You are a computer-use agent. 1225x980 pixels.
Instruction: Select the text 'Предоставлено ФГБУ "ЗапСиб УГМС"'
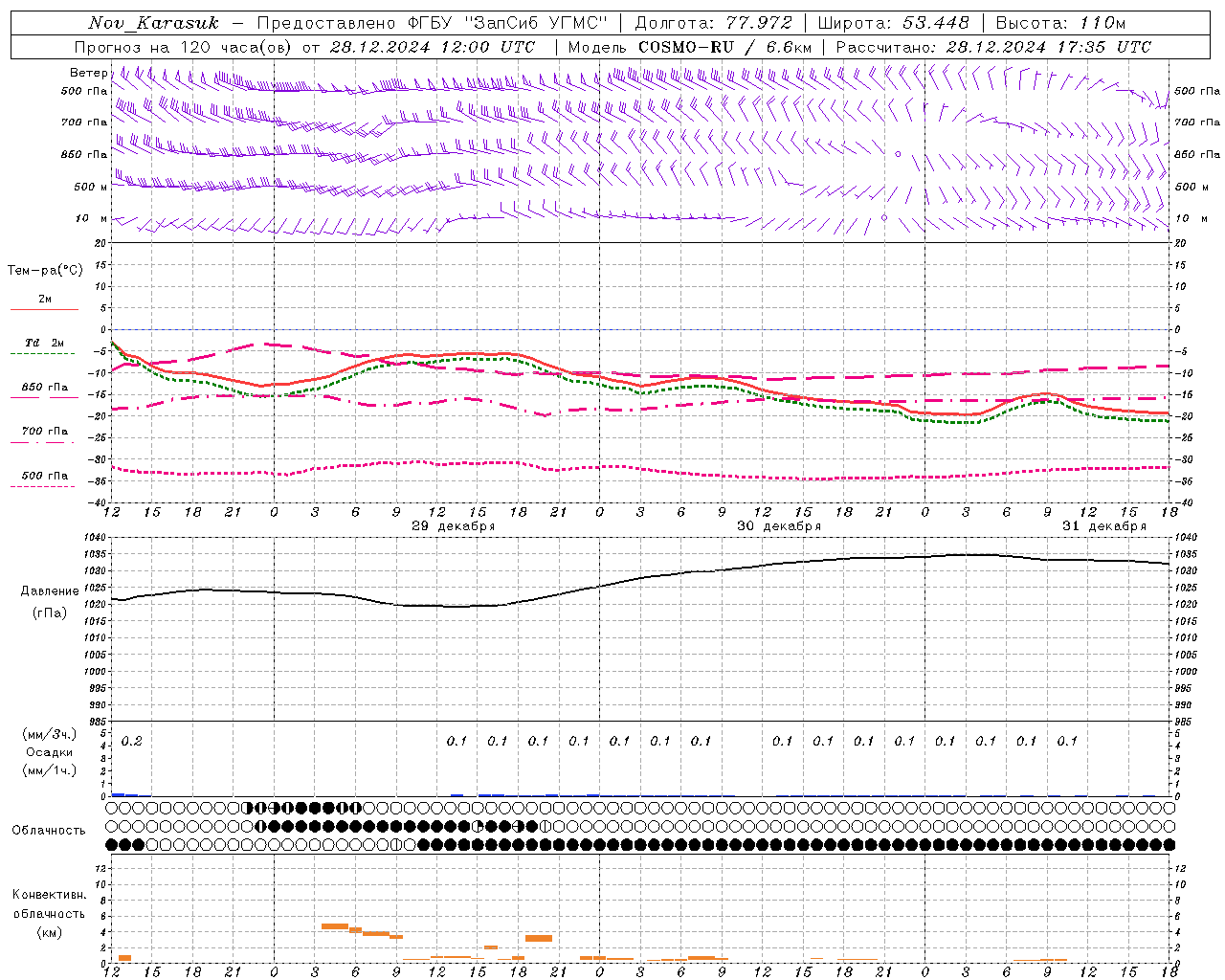(433, 23)
